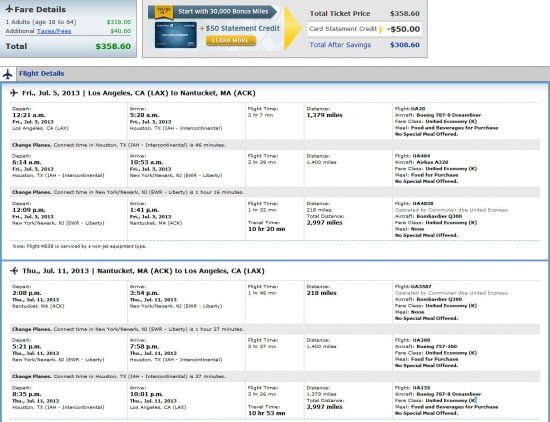Viewport: 550px width, 422px height.
Task: Click the green $358.60 Total in Fare Details
Action: pos(113,46)
